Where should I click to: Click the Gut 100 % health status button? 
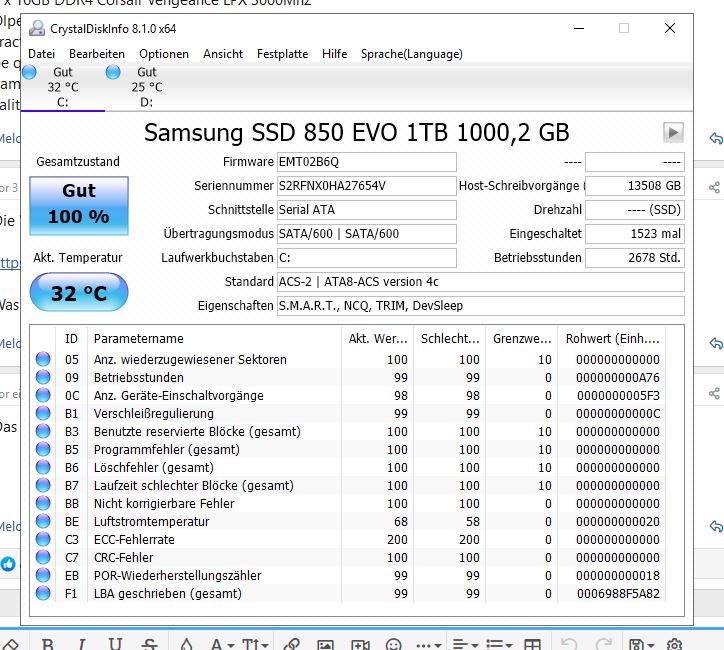point(79,205)
